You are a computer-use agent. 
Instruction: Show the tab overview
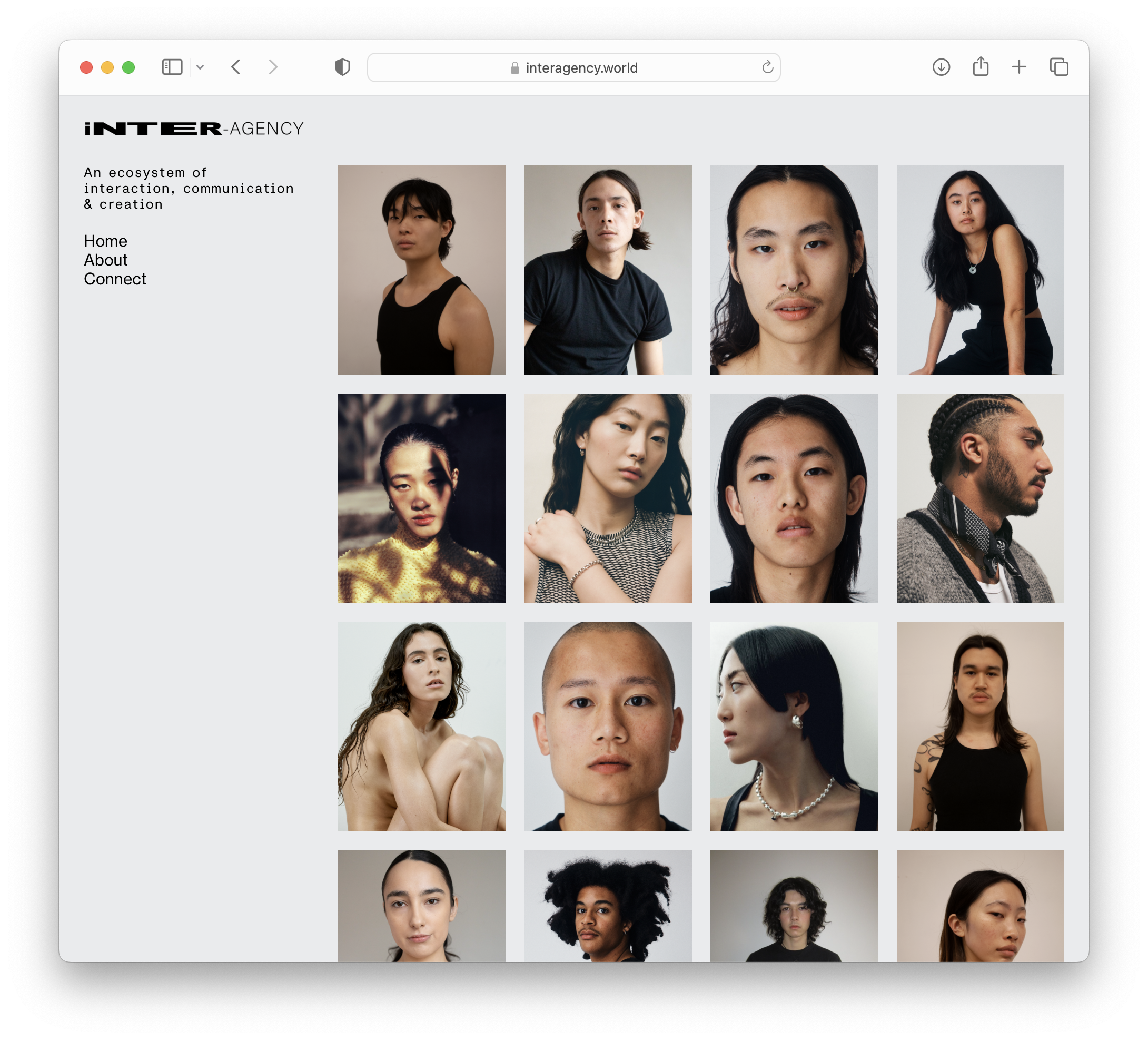[x=1058, y=67]
